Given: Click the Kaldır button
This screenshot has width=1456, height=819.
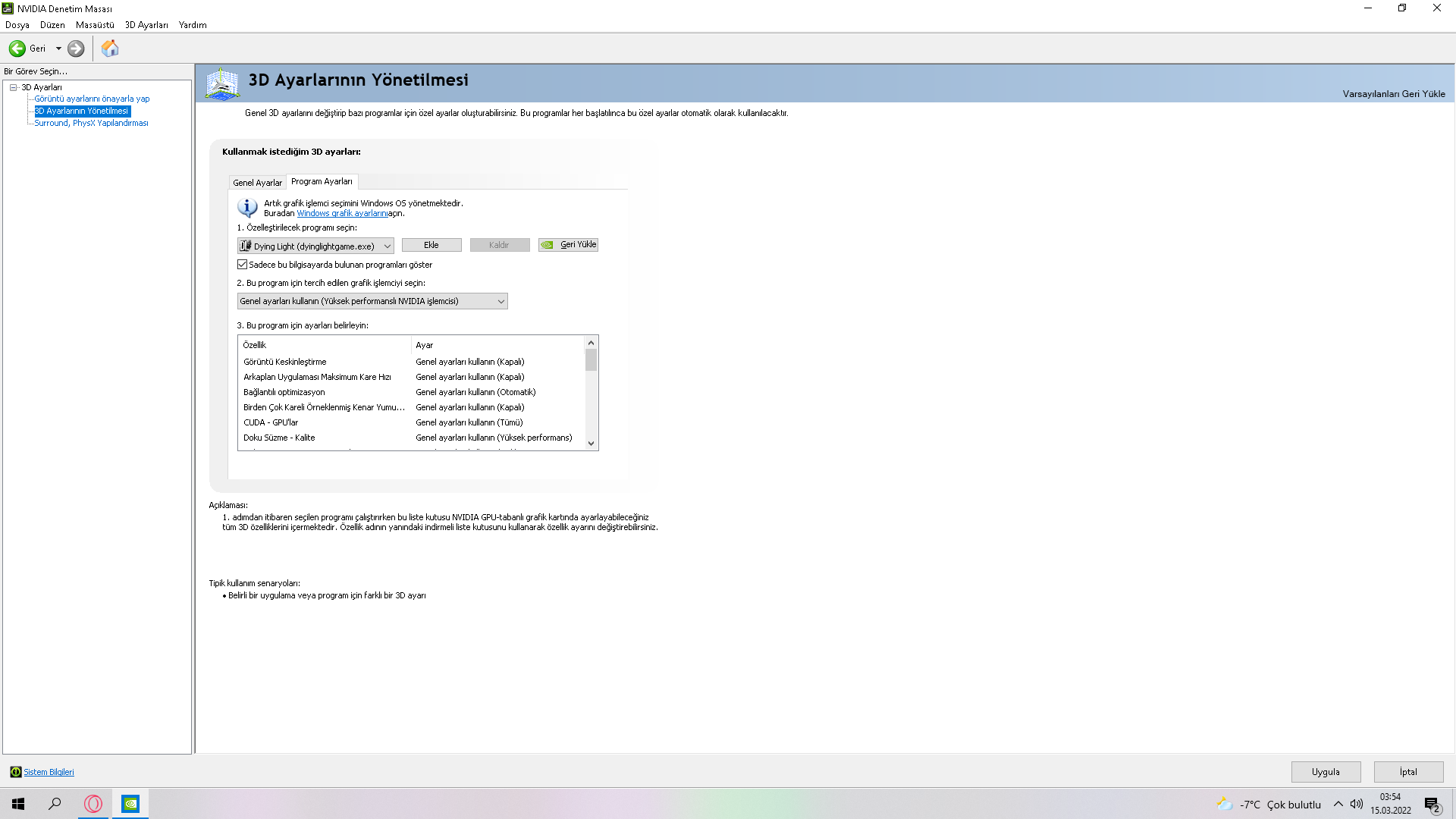Looking at the screenshot, I should [x=499, y=245].
